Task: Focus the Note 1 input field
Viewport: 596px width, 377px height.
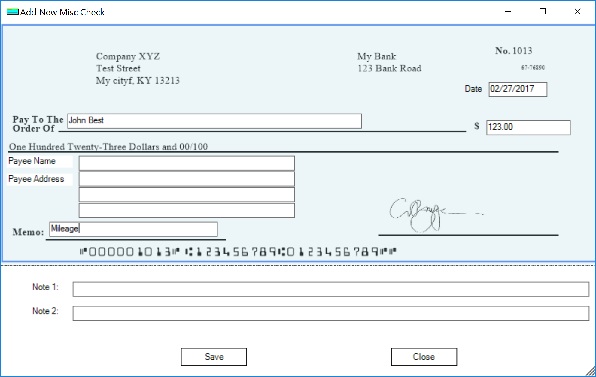Action: point(331,289)
